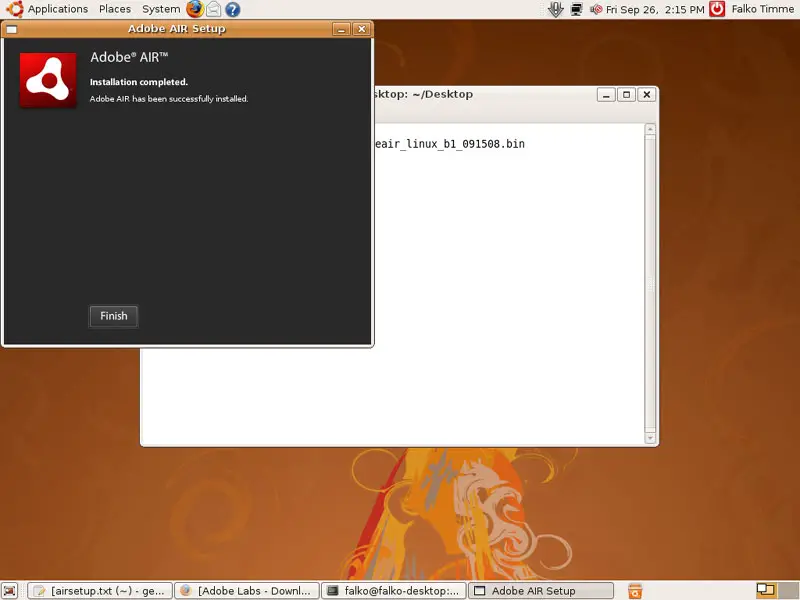The image size is (800, 600).
Task: Click the terminal title bar text ~/Desktop
Action: click(x=442, y=94)
